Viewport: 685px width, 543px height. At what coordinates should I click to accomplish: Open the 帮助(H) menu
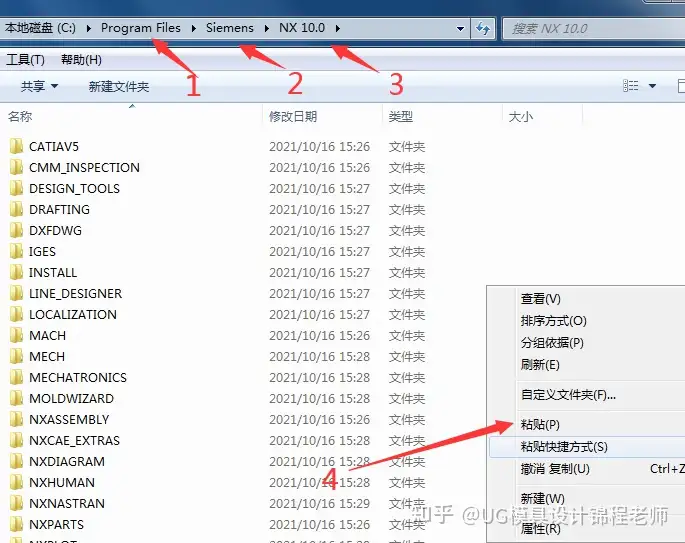81,59
